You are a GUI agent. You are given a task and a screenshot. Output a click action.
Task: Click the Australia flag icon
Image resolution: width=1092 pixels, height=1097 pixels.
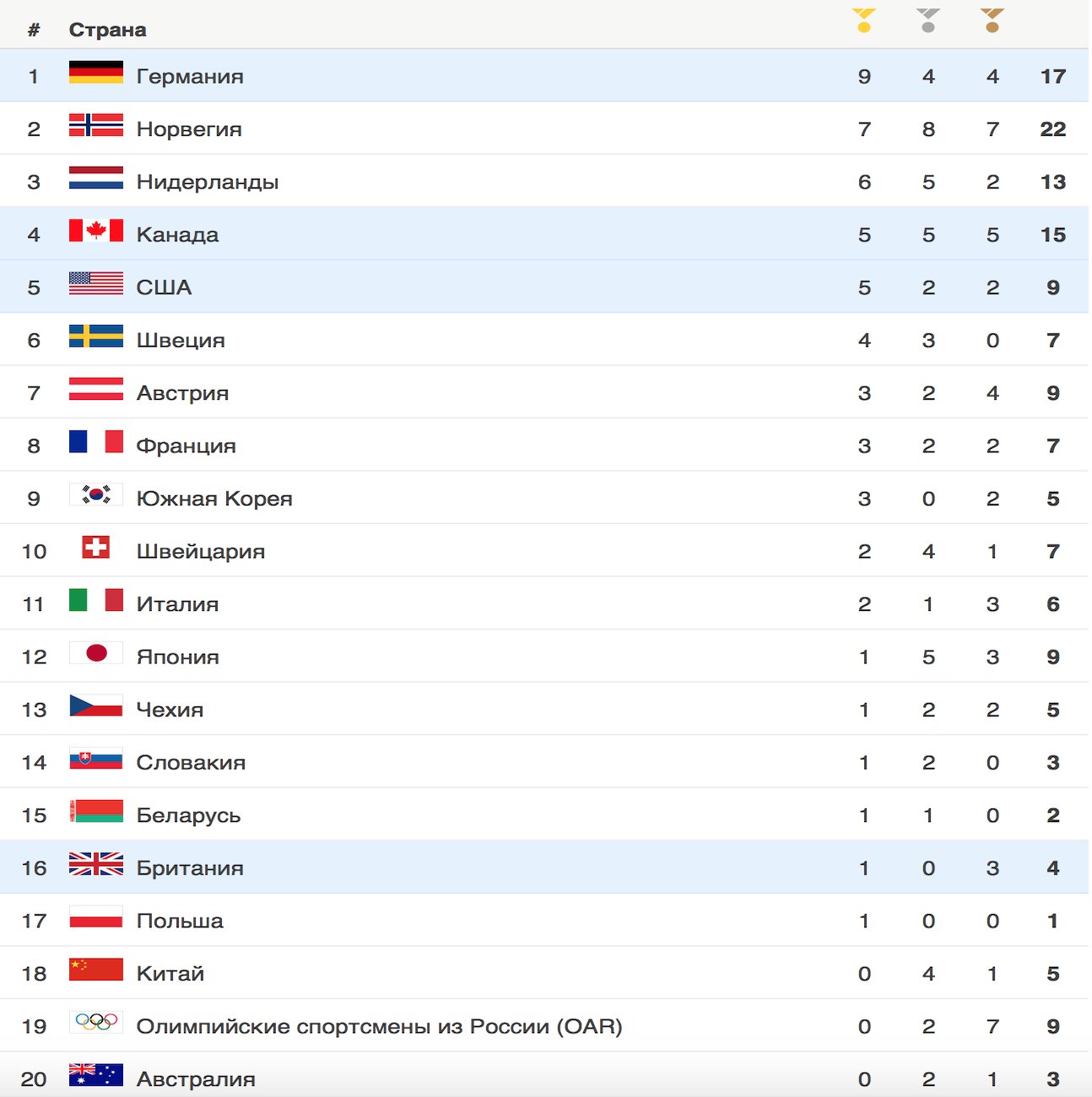pyautogui.click(x=96, y=1075)
